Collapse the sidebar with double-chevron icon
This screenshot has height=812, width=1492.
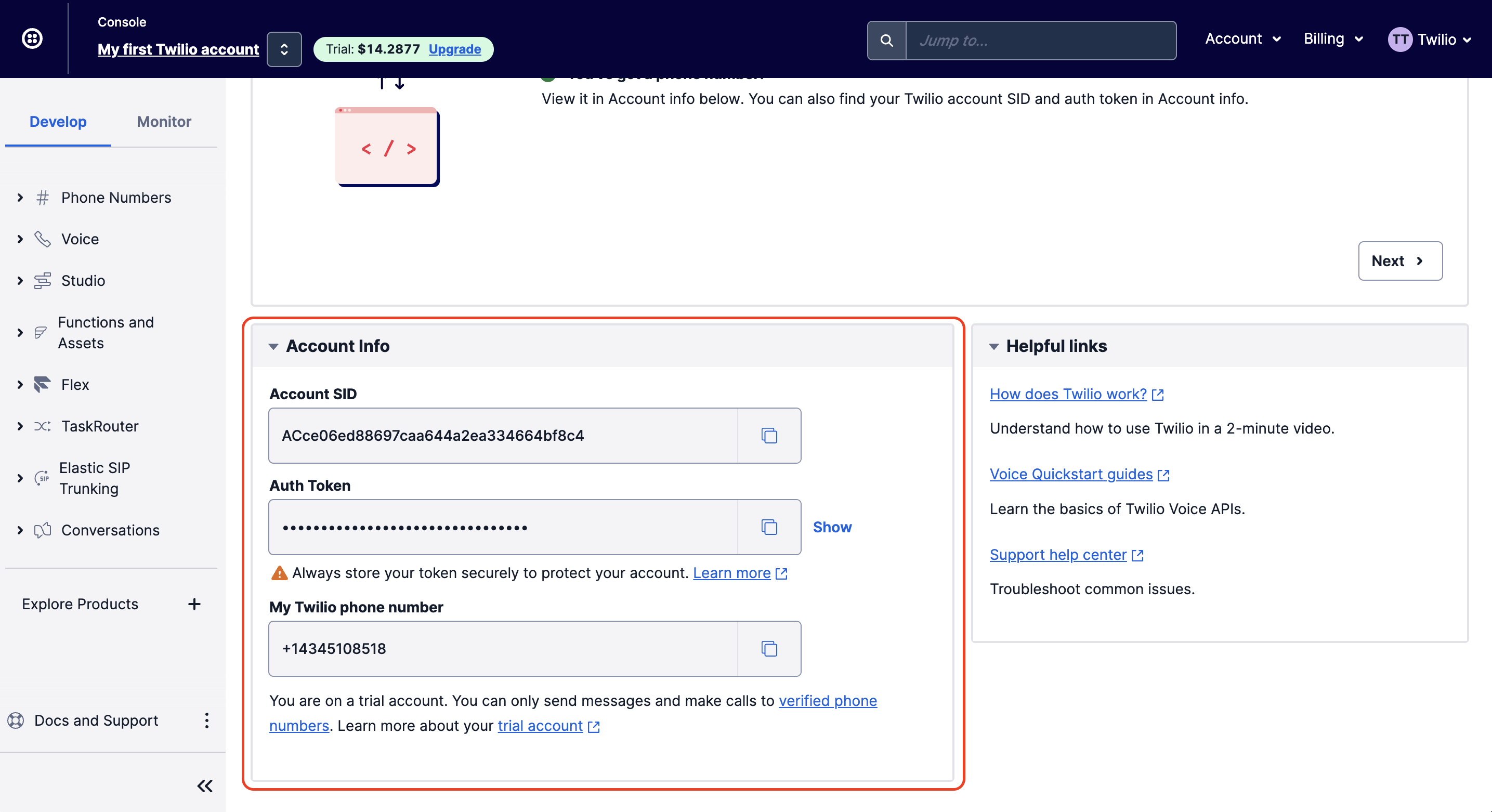click(x=204, y=786)
